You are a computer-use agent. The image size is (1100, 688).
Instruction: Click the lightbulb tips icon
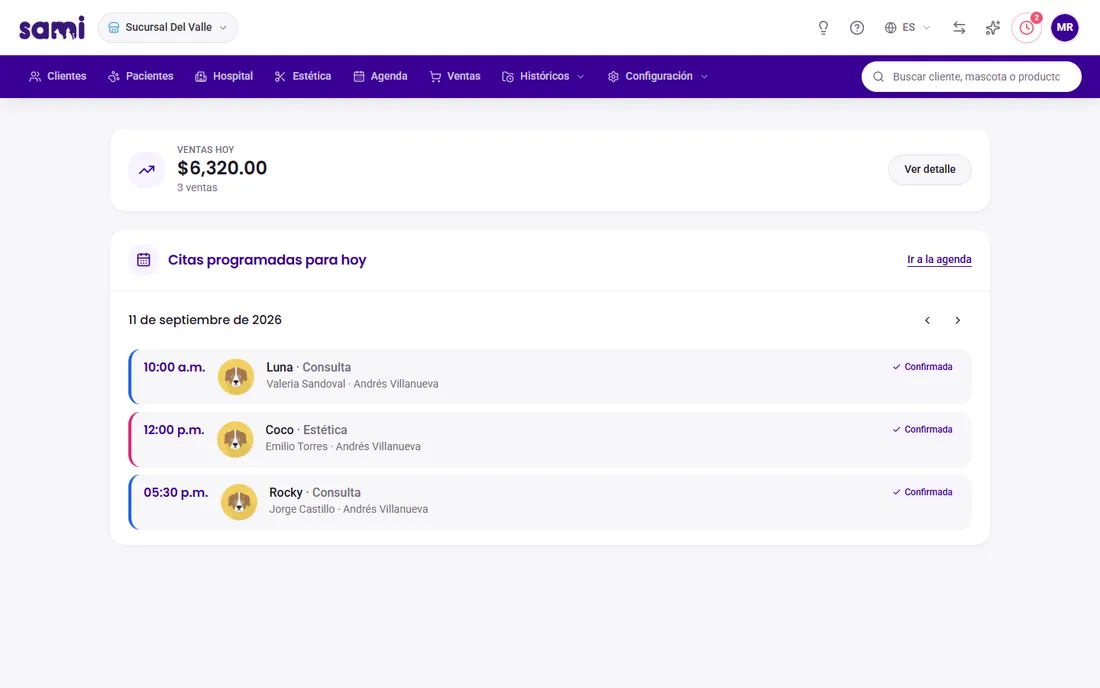click(x=823, y=27)
